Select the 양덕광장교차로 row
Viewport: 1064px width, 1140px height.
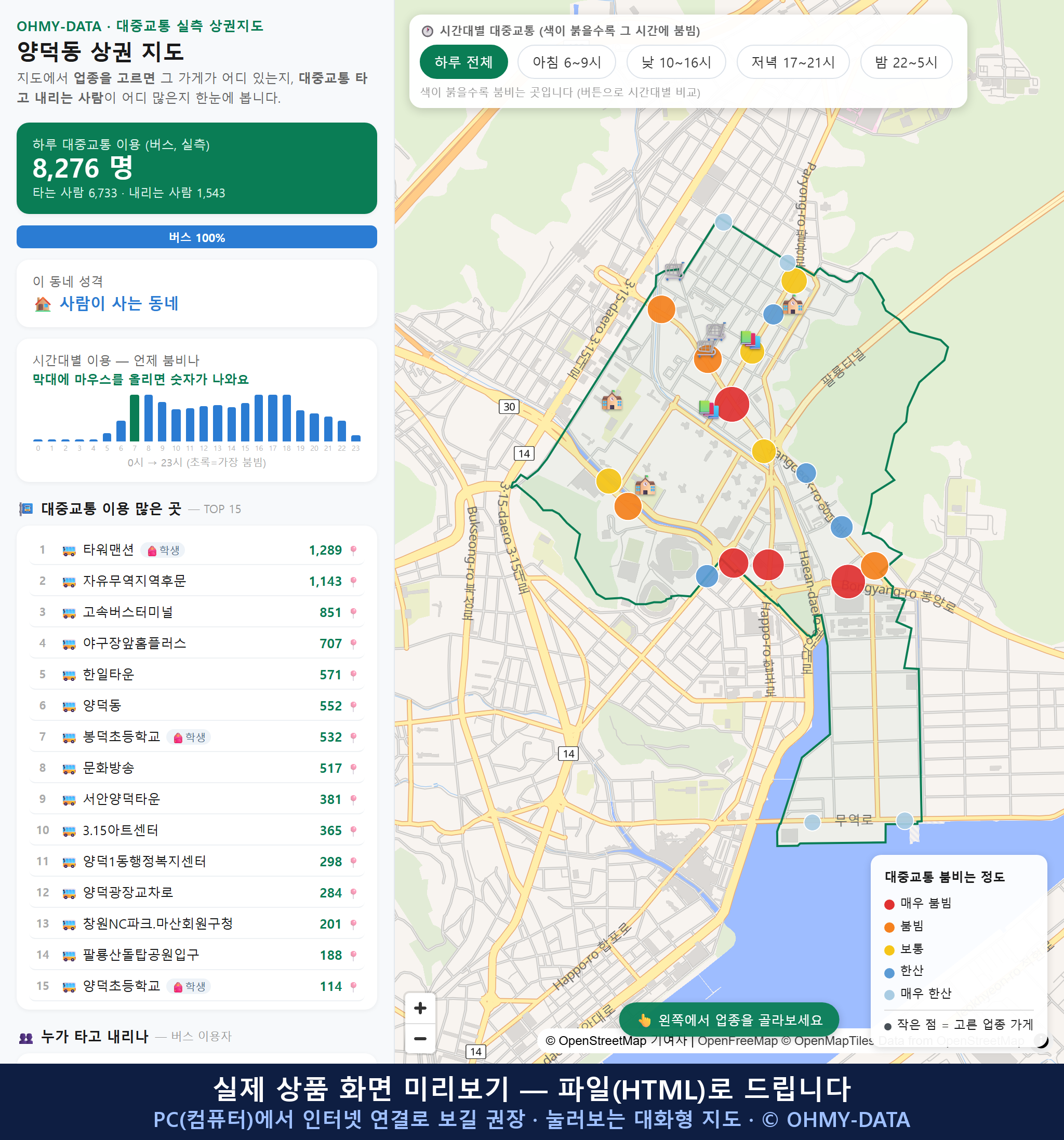coord(197,893)
